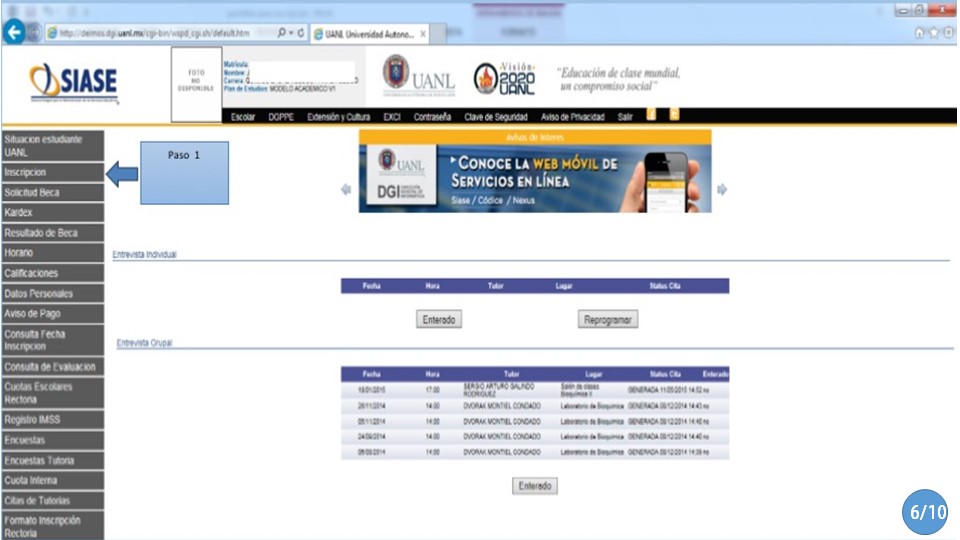Open Aviso de Privacidad menu item
960x540 pixels.
click(572, 117)
